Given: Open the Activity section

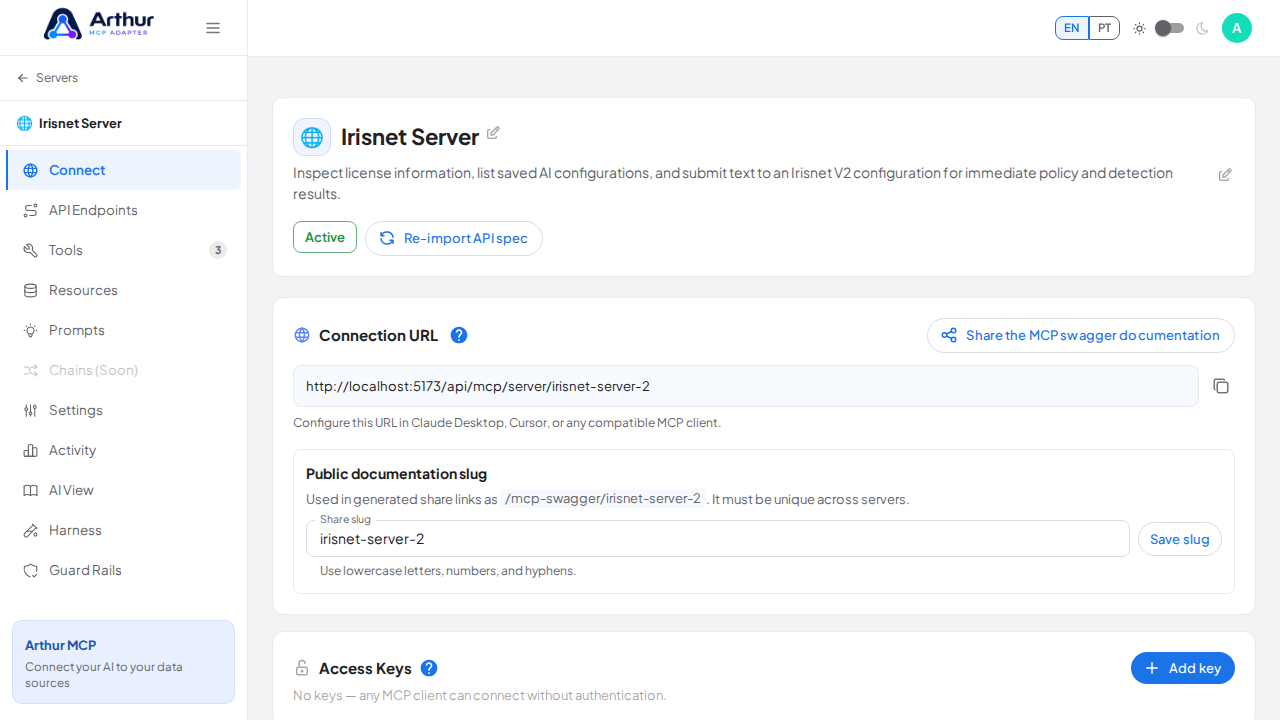Looking at the screenshot, I should tap(124, 450).
